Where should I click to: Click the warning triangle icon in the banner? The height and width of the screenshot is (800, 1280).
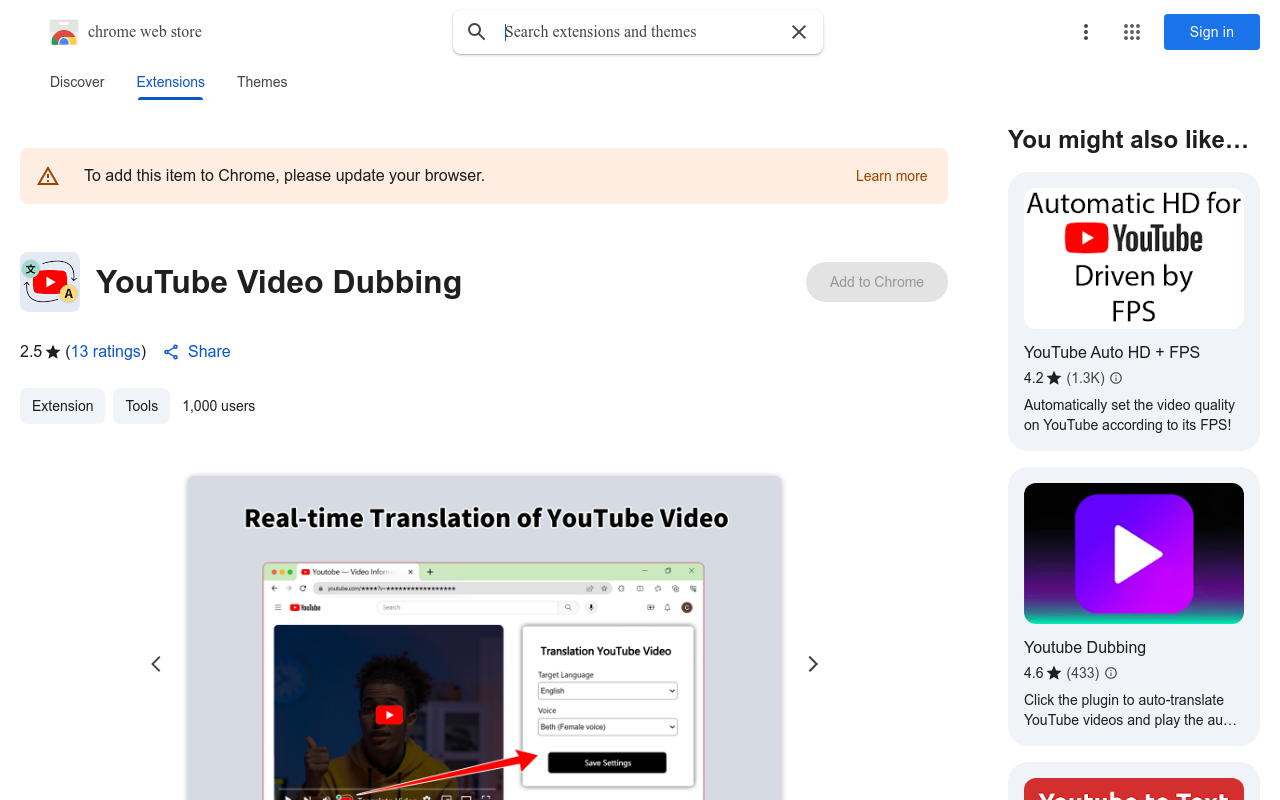coord(48,176)
